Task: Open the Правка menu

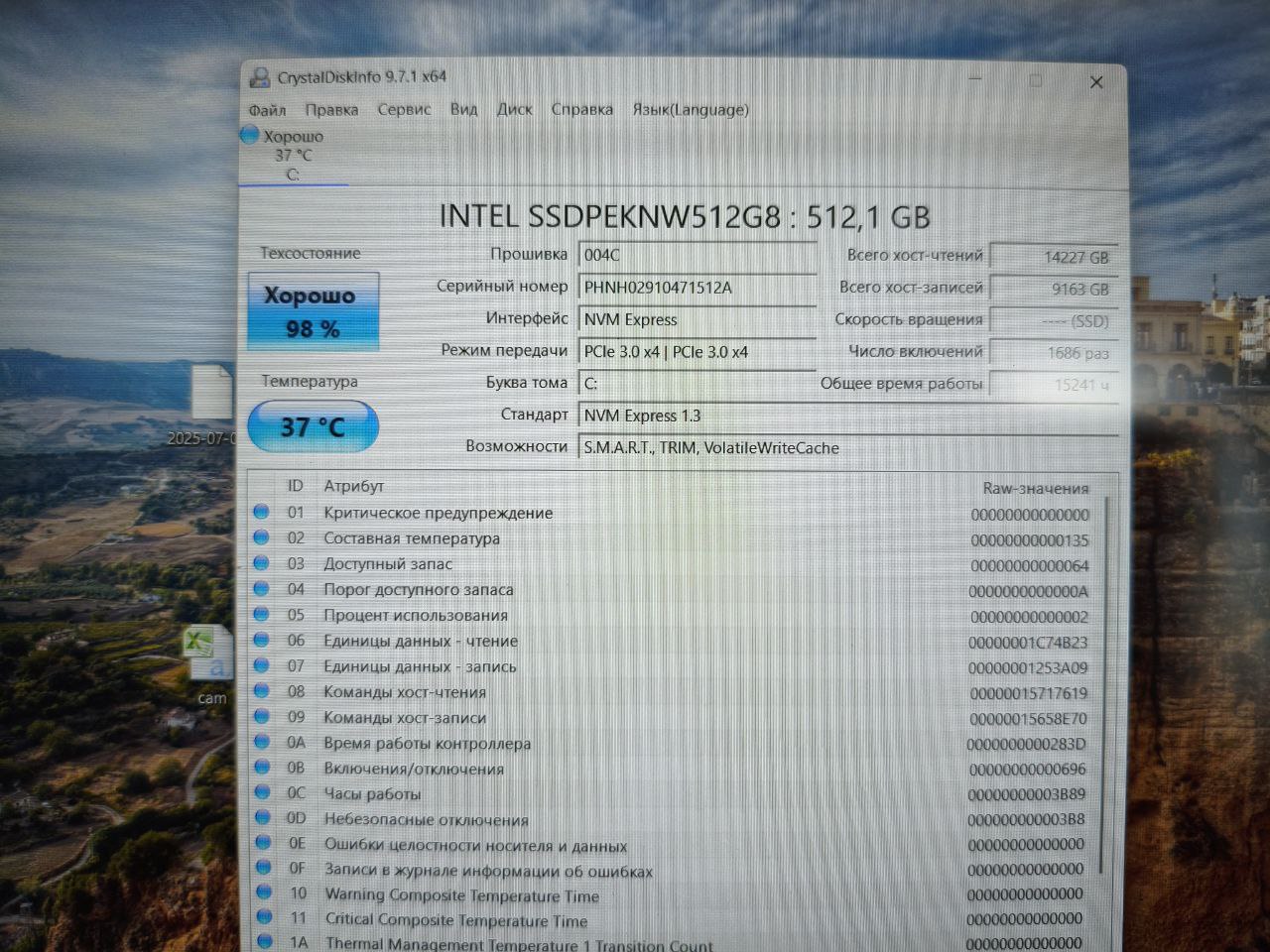Action: (x=331, y=110)
